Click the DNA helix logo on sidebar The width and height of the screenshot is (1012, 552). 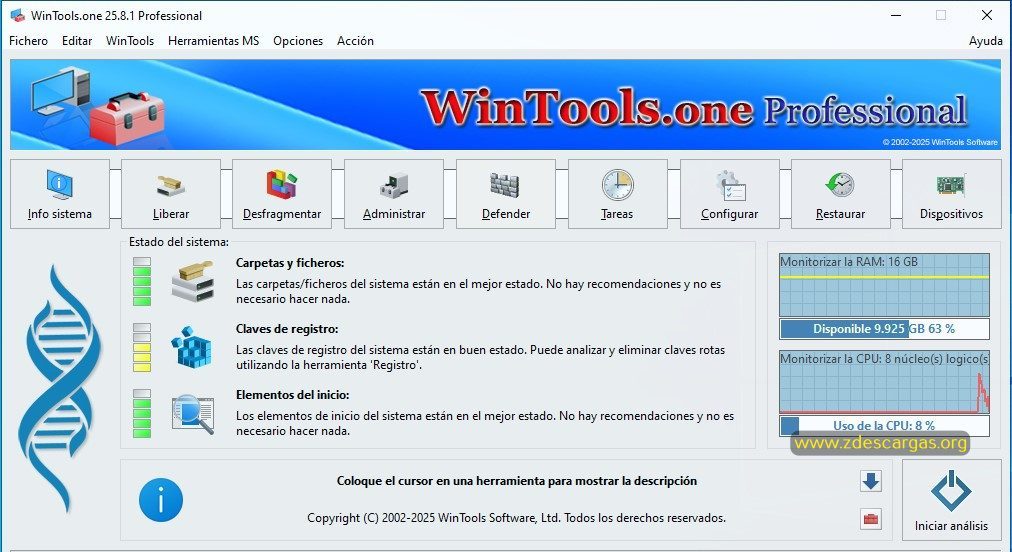pyautogui.click(x=60, y=387)
